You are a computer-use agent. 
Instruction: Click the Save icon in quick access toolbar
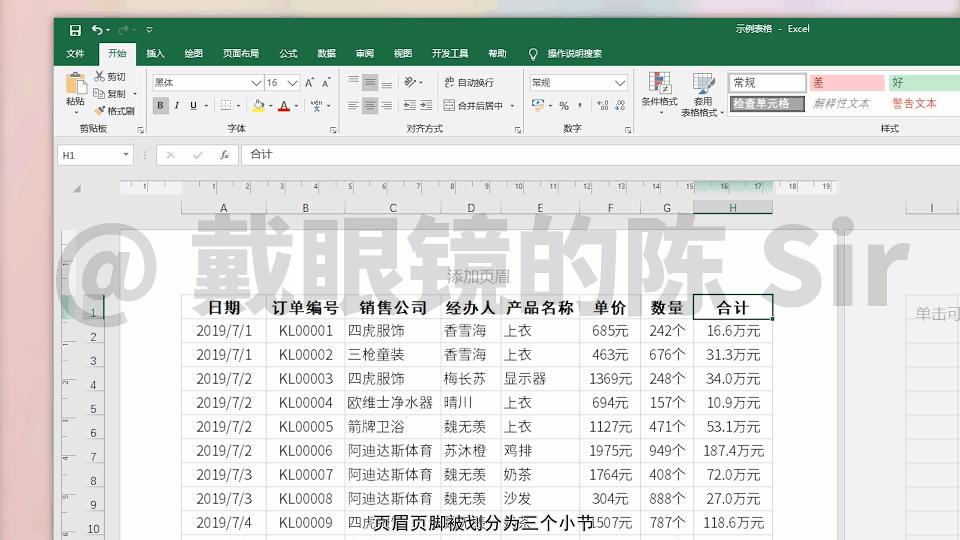tap(75, 30)
